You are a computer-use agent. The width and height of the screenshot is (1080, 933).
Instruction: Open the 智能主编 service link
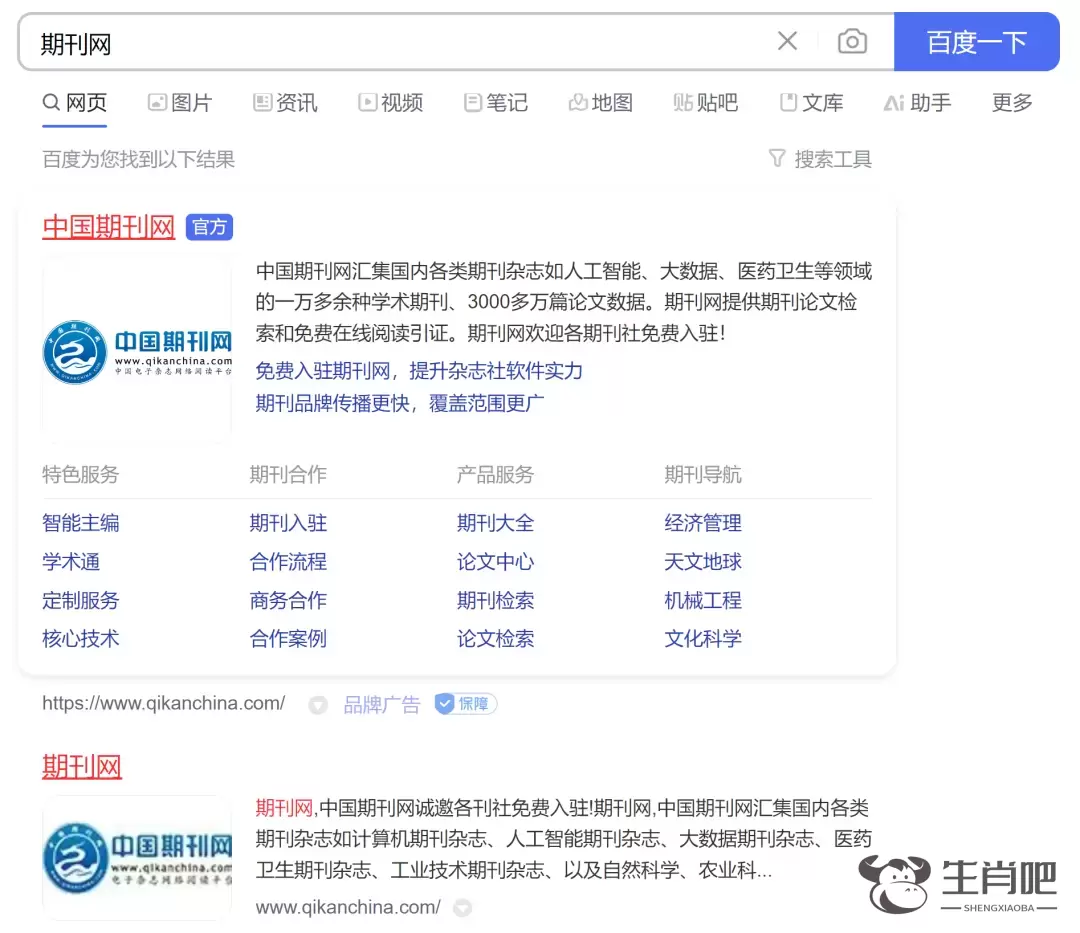[x=81, y=523]
